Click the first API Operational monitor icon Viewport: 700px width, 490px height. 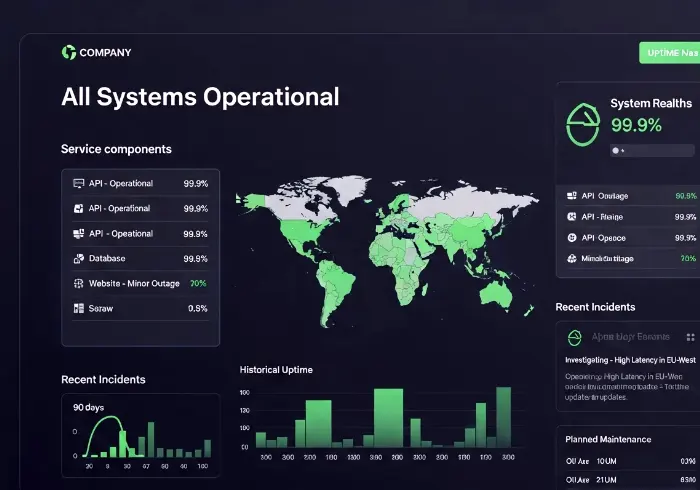click(x=79, y=183)
